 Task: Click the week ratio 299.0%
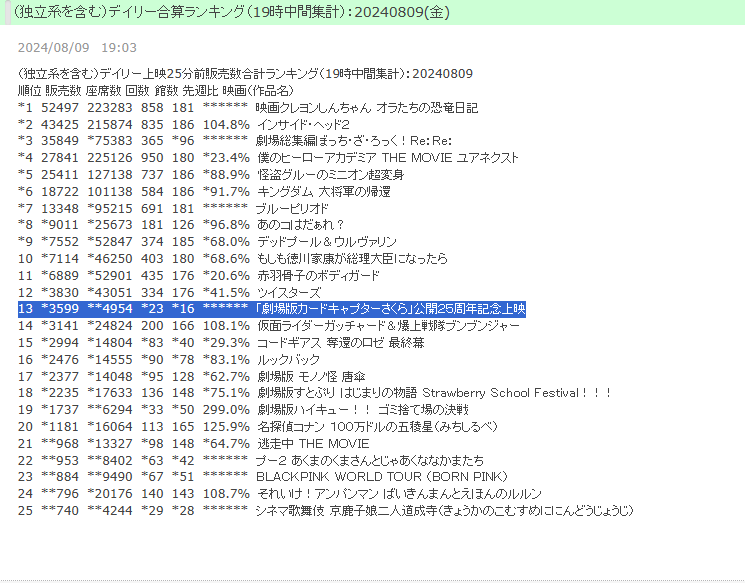[x=226, y=410]
